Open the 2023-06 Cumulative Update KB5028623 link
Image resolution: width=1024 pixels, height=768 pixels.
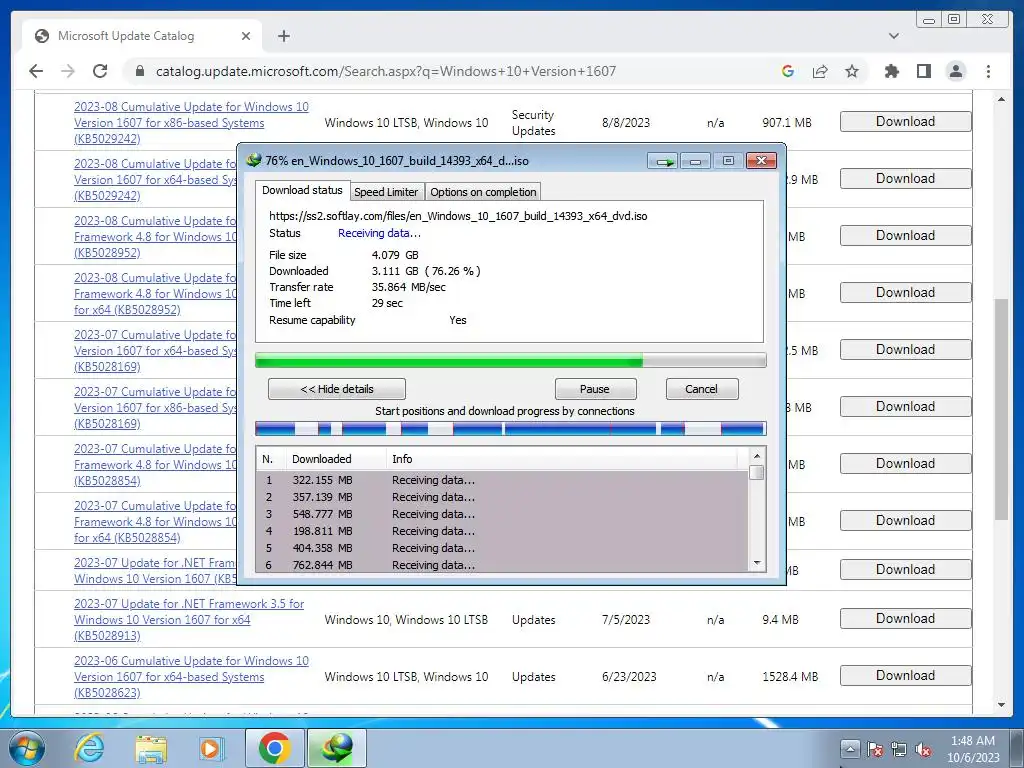tap(191, 677)
